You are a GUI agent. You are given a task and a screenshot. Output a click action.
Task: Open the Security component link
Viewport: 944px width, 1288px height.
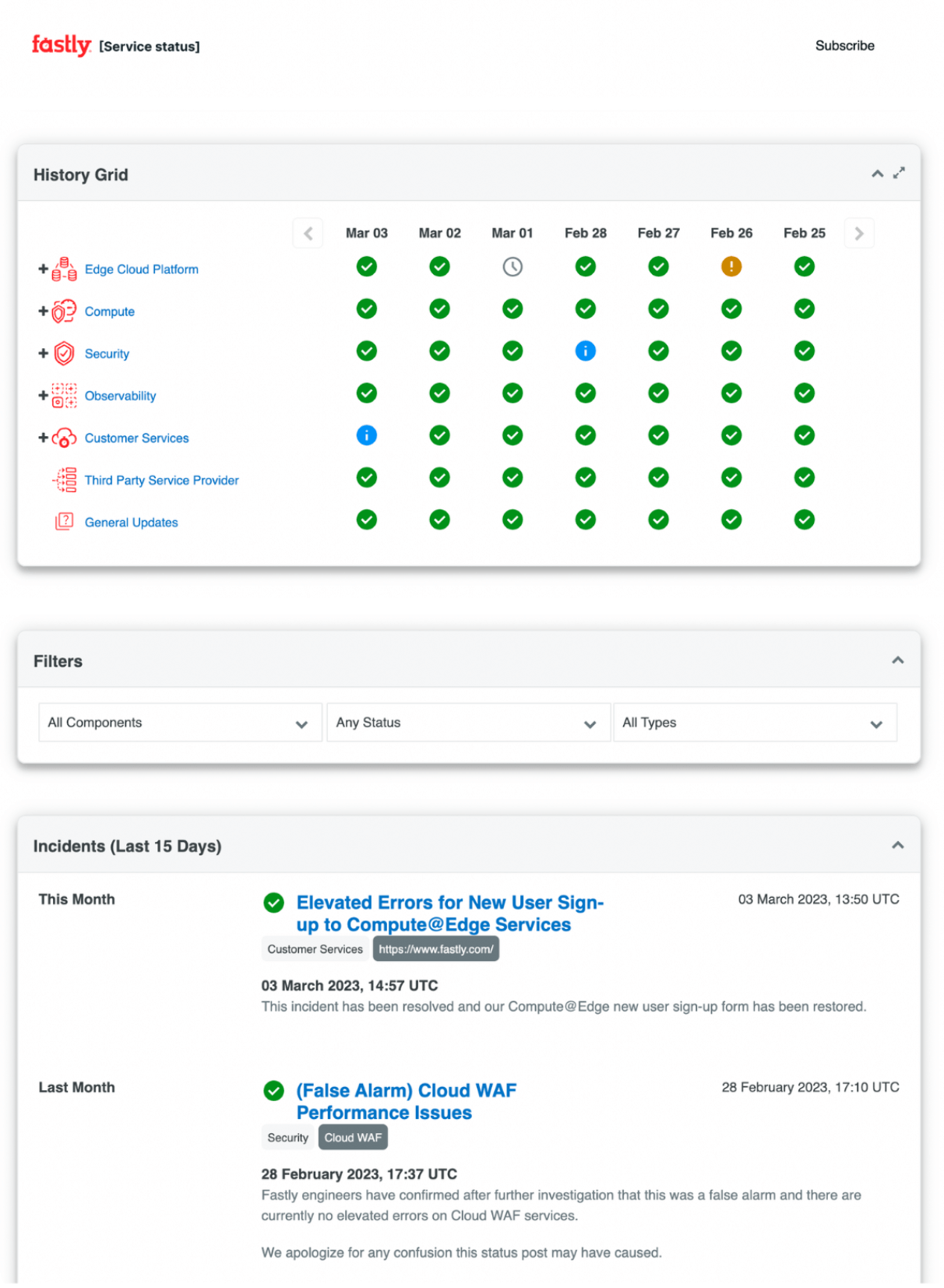pos(107,354)
